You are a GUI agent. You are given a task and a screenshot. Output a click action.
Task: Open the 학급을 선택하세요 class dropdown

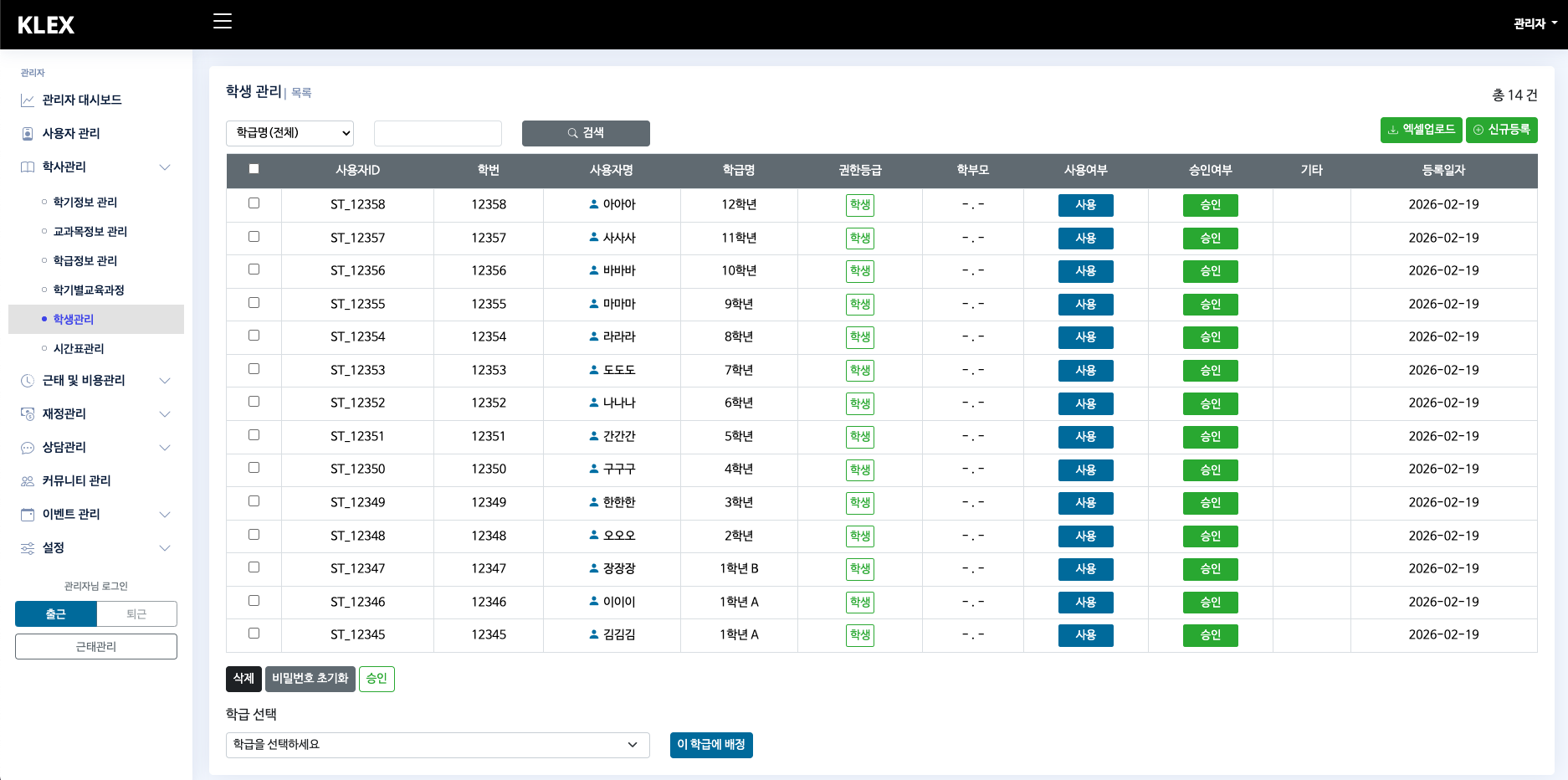pyautogui.click(x=437, y=745)
